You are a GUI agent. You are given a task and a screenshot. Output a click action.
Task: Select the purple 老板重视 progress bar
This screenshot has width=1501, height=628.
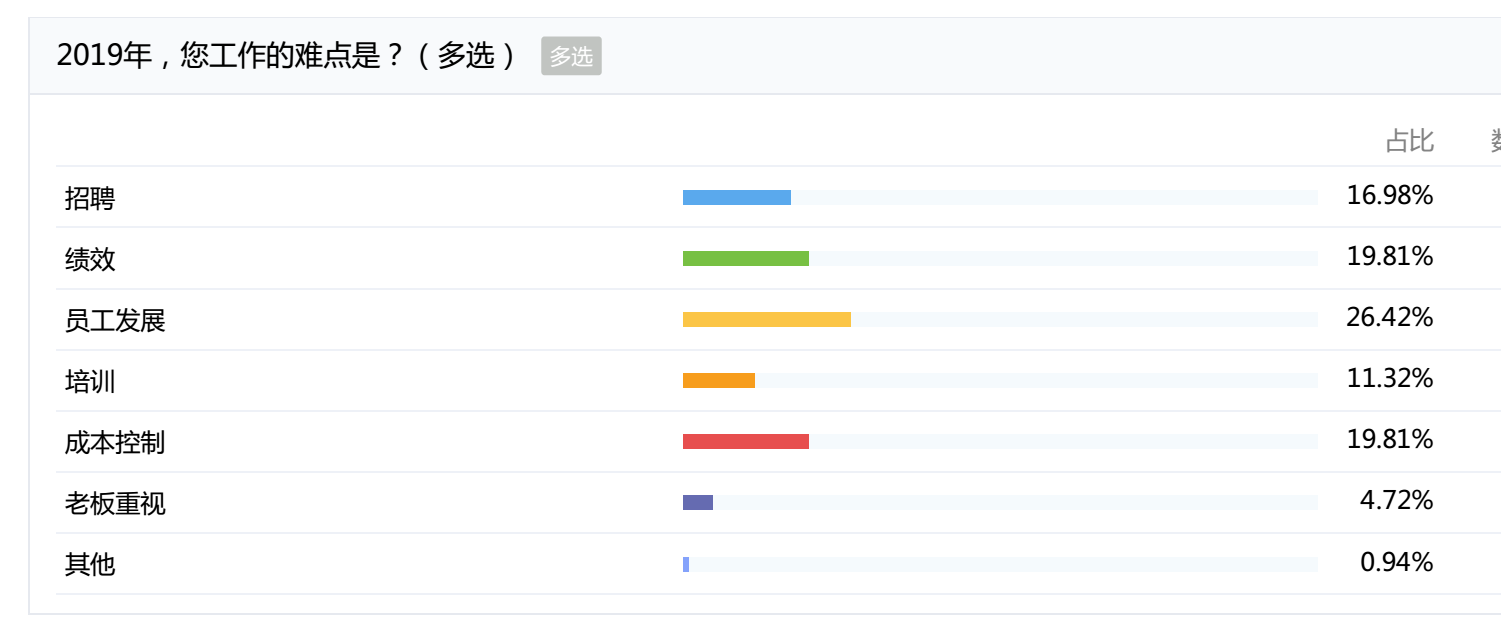[698, 503]
